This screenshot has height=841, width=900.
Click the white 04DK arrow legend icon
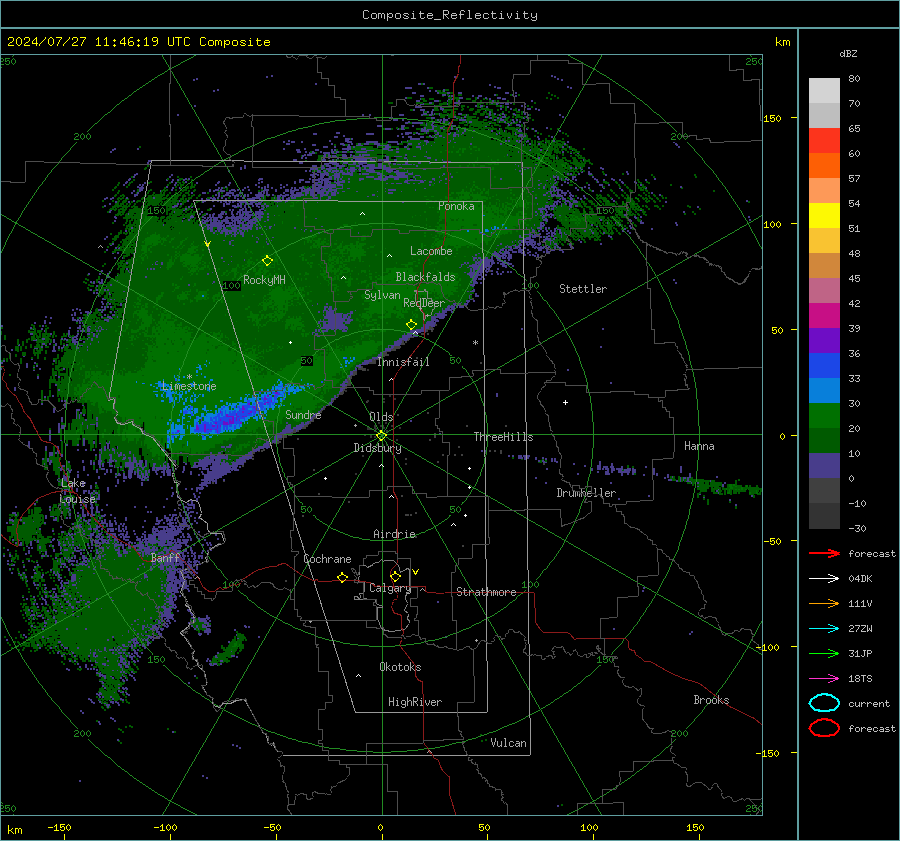tap(824, 579)
